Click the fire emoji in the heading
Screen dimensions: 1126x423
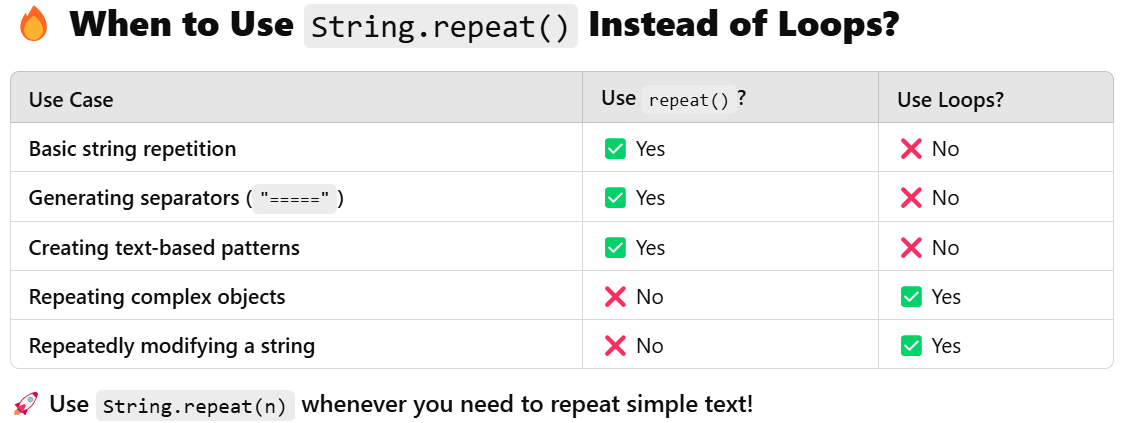coord(33,25)
